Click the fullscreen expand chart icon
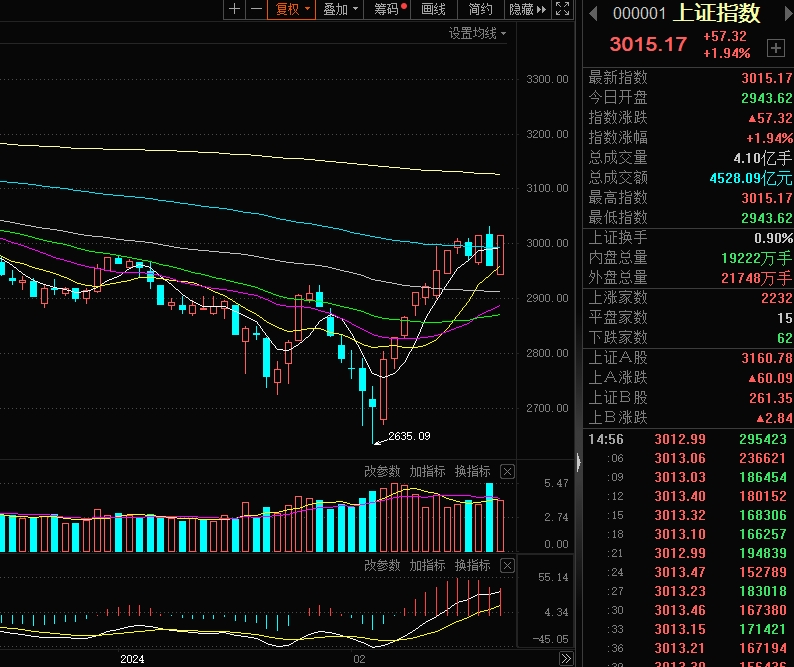The height and width of the screenshot is (667, 794). pos(564,9)
